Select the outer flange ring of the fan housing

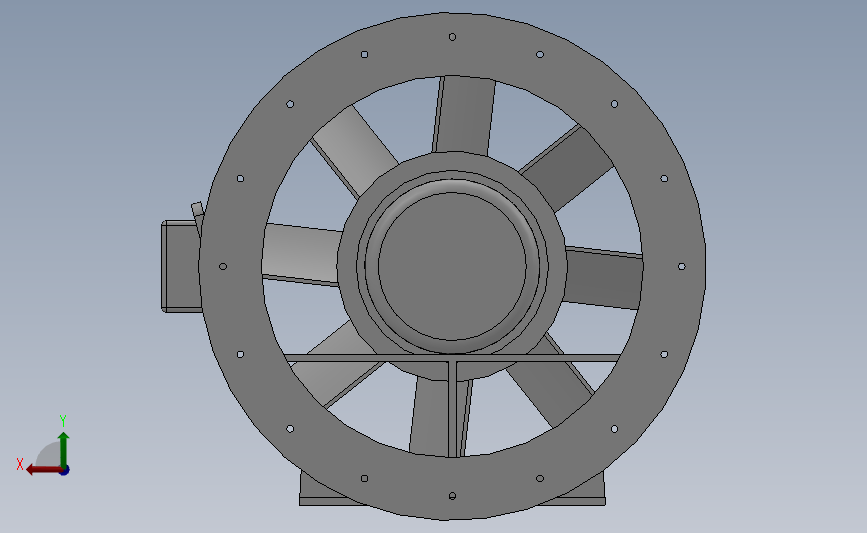click(452, 45)
